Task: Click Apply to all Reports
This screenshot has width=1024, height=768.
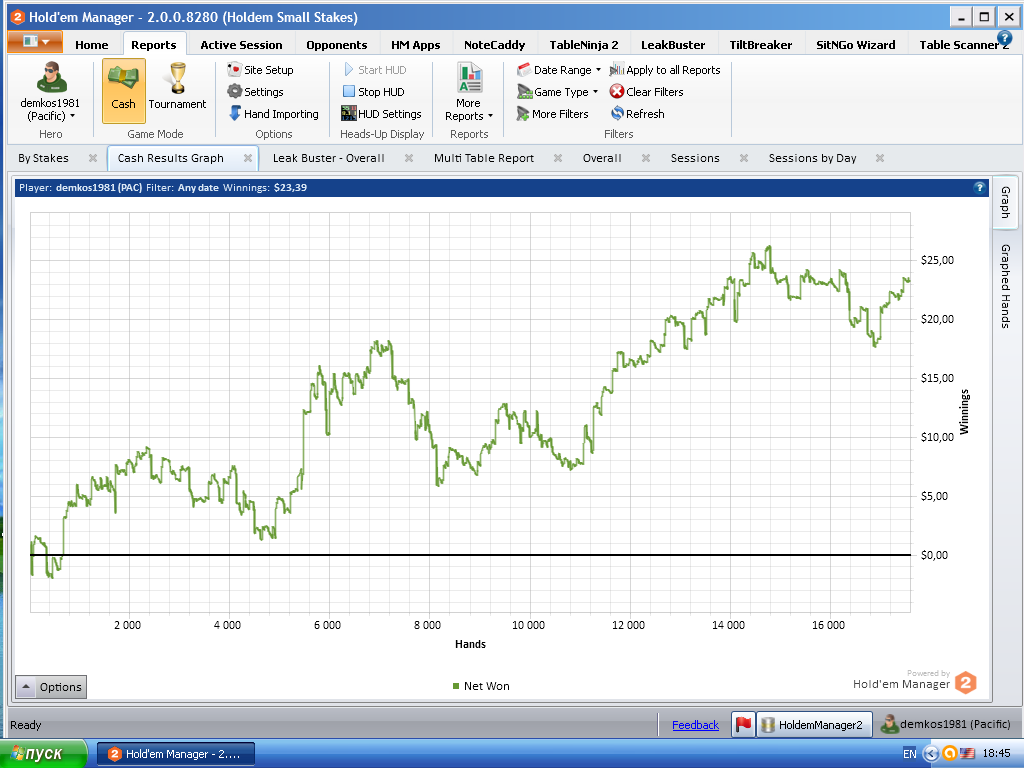Action: (x=665, y=70)
